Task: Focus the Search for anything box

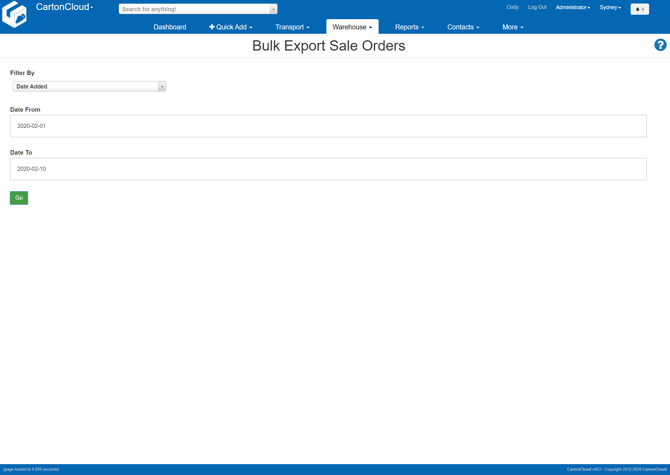Action: pyautogui.click(x=194, y=9)
